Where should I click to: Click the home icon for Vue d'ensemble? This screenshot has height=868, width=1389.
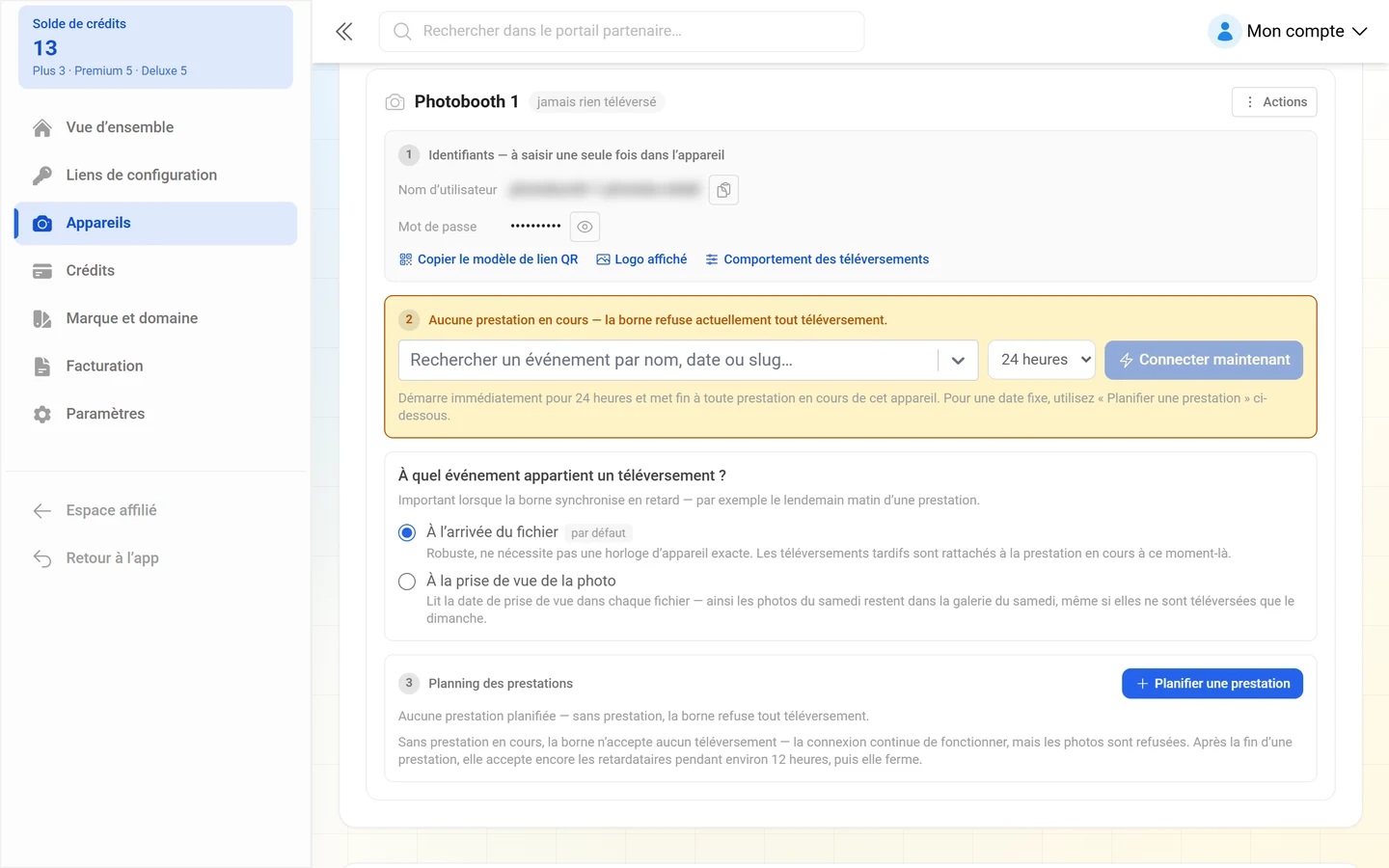click(42, 127)
